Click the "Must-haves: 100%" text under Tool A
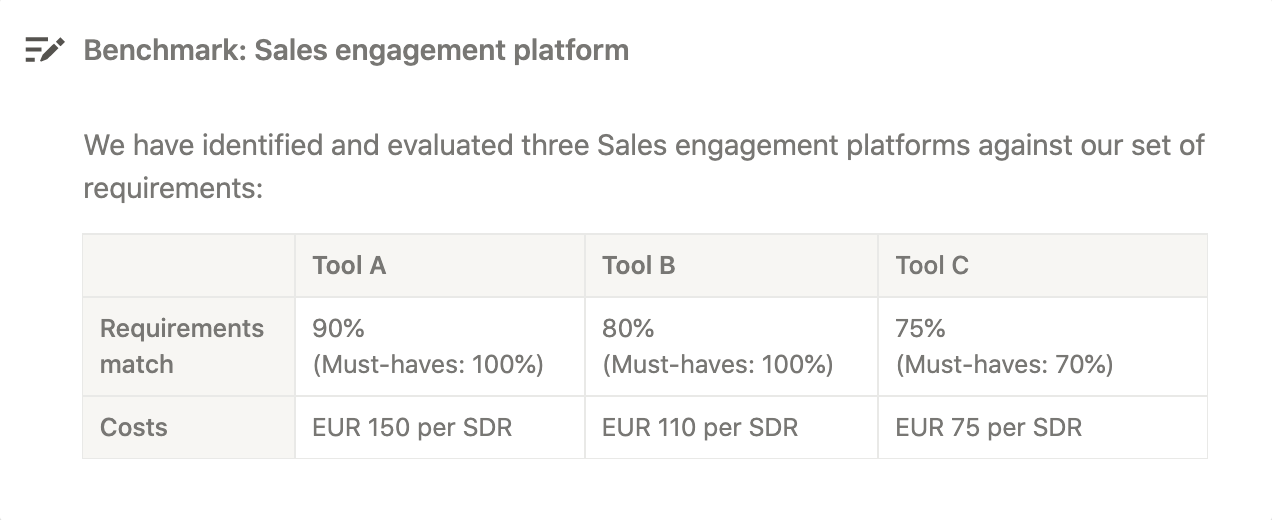This screenshot has height=520, width=1272. (428, 364)
